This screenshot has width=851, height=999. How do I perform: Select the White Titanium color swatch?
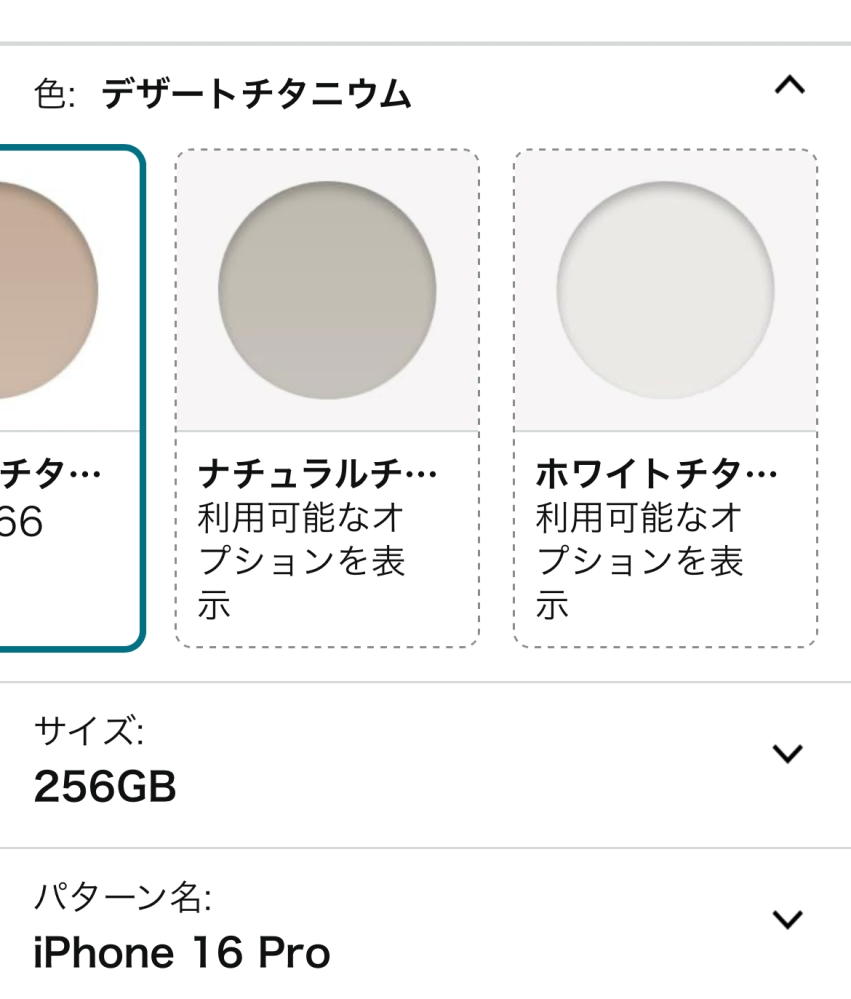point(663,289)
